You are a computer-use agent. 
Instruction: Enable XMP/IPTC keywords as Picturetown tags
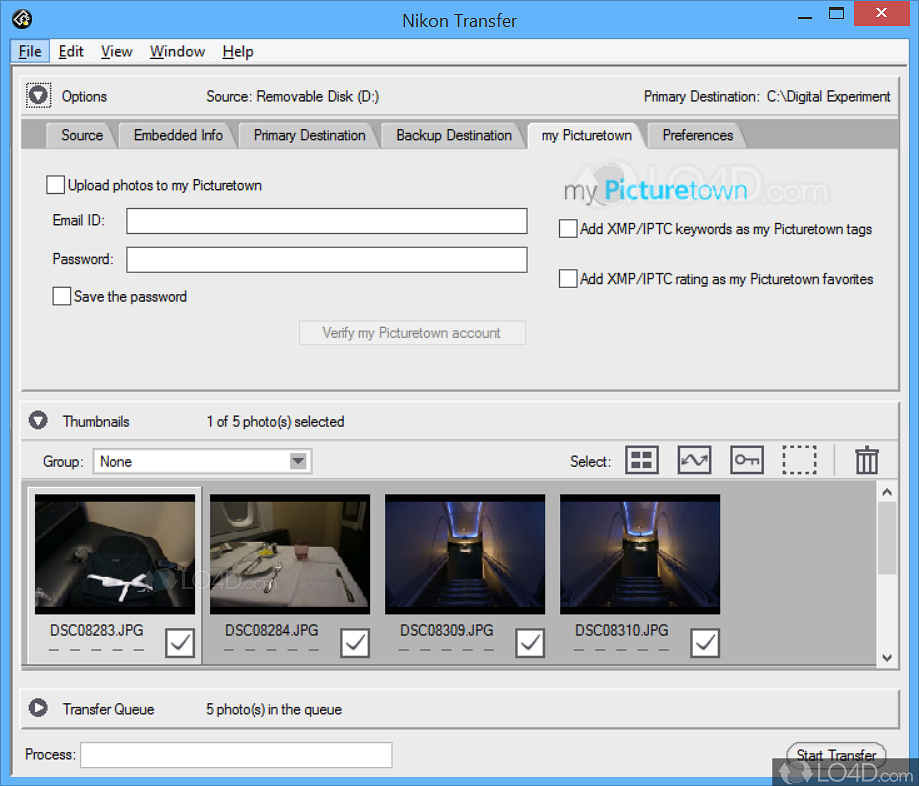pyautogui.click(x=568, y=228)
